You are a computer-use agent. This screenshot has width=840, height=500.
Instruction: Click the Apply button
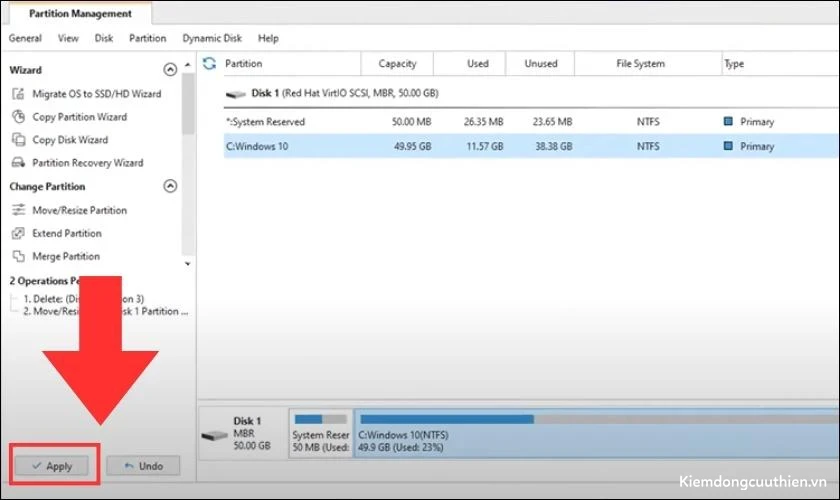pos(52,466)
